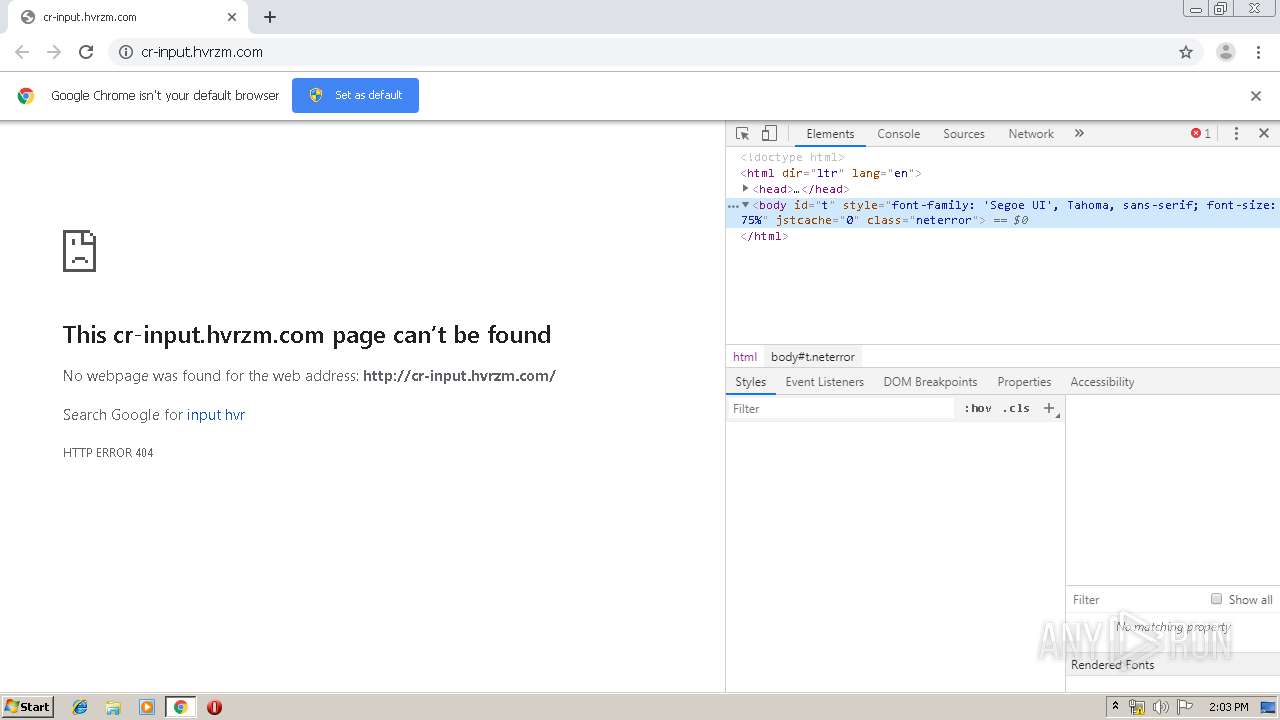The width and height of the screenshot is (1280, 720).
Task: Click html in the breadcrumb bar
Action: click(x=745, y=357)
